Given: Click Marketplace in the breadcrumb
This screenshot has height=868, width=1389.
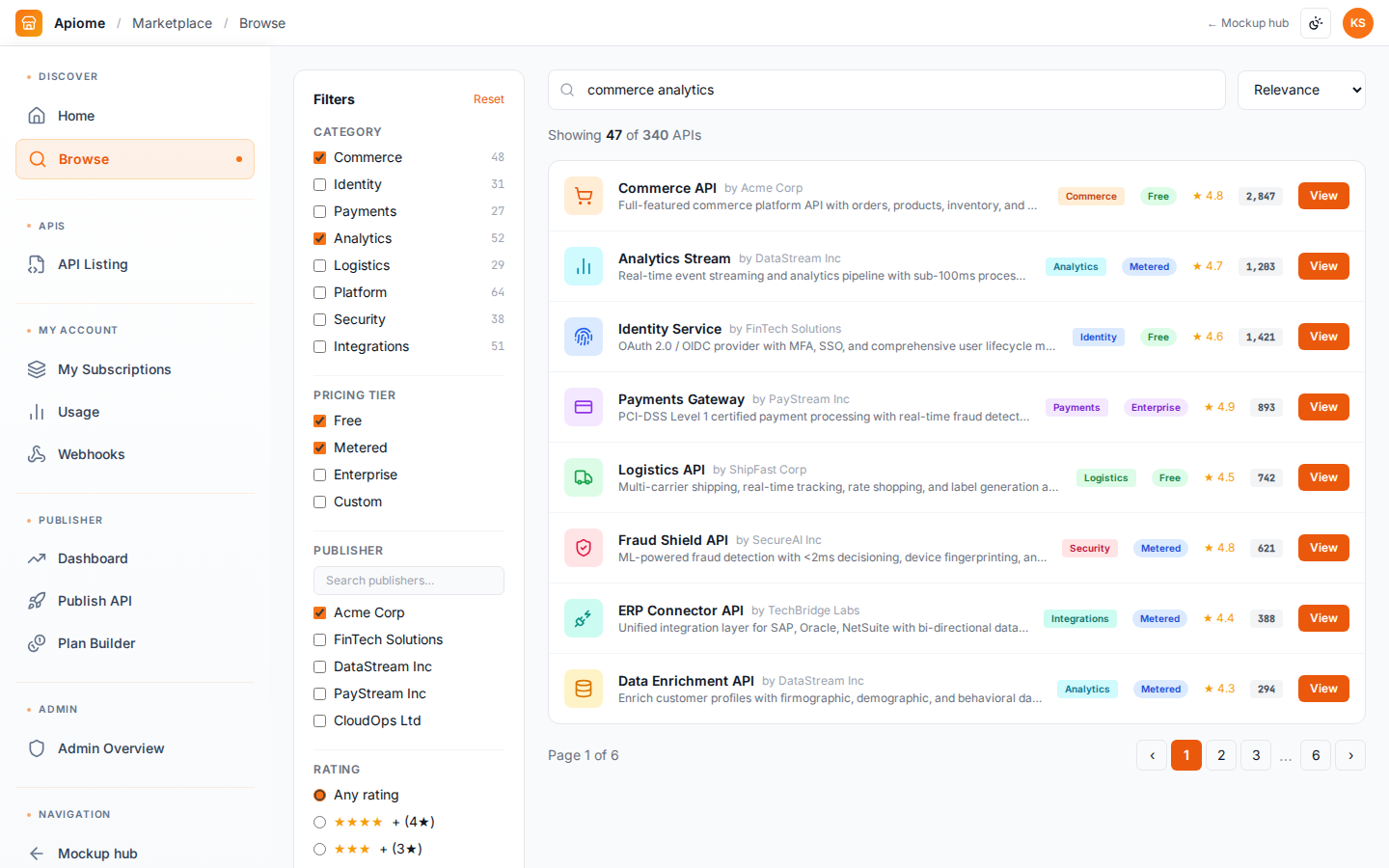Looking at the screenshot, I should click(x=172, y=23).
